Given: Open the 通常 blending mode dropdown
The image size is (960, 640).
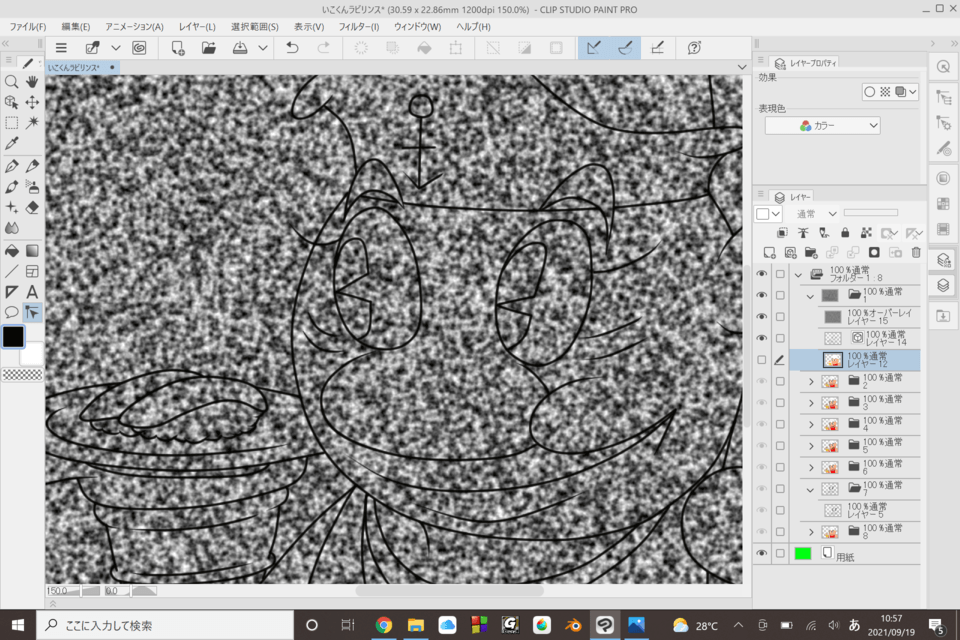Looking at the screenshot, I should point(811,213).
